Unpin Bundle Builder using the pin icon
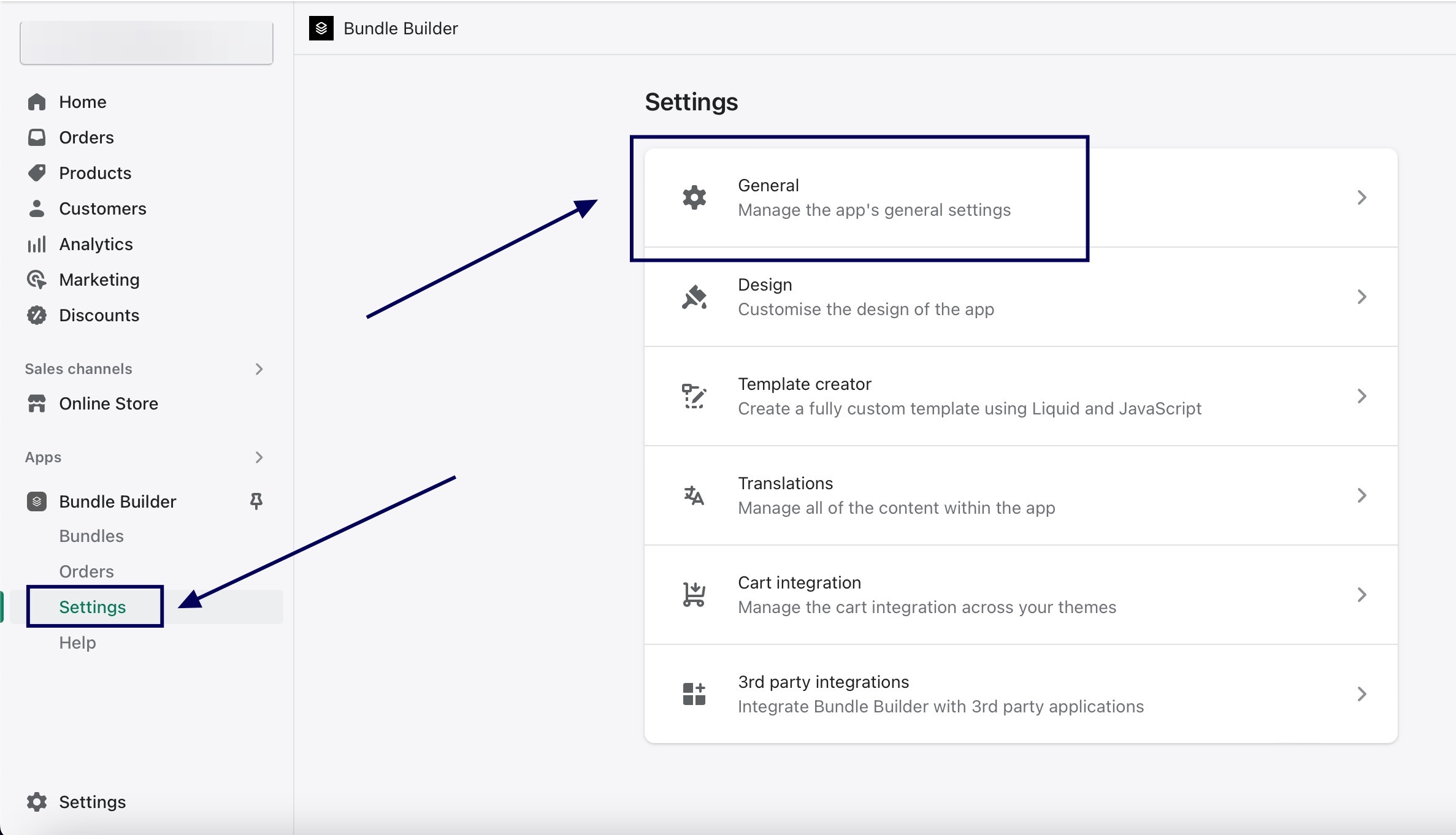Screen dimensions: 1456x835 pos(256,501)
